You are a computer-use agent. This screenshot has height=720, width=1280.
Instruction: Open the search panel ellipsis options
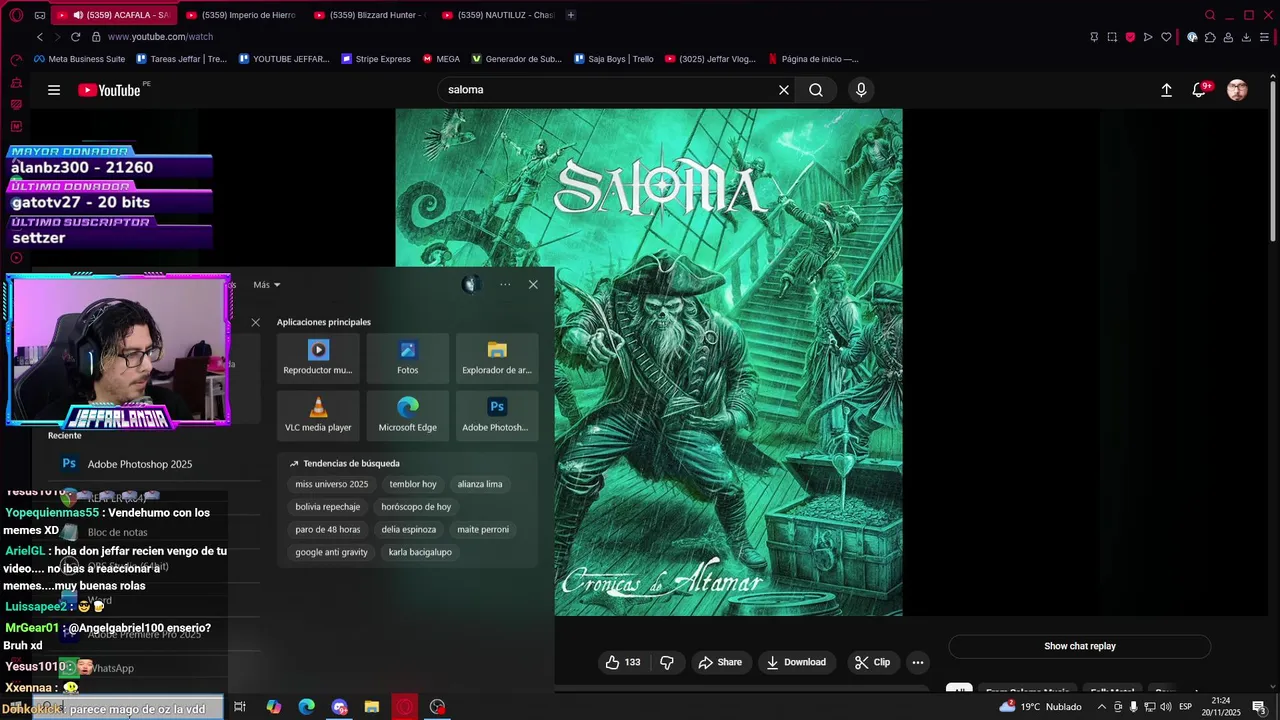click(505, 285)
